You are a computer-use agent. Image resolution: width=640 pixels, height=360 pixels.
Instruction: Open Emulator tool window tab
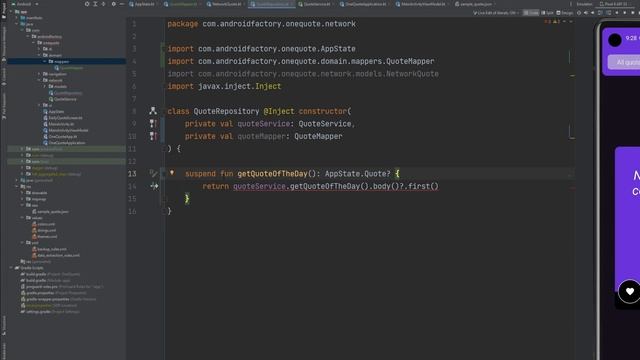[x=584, y=4]
